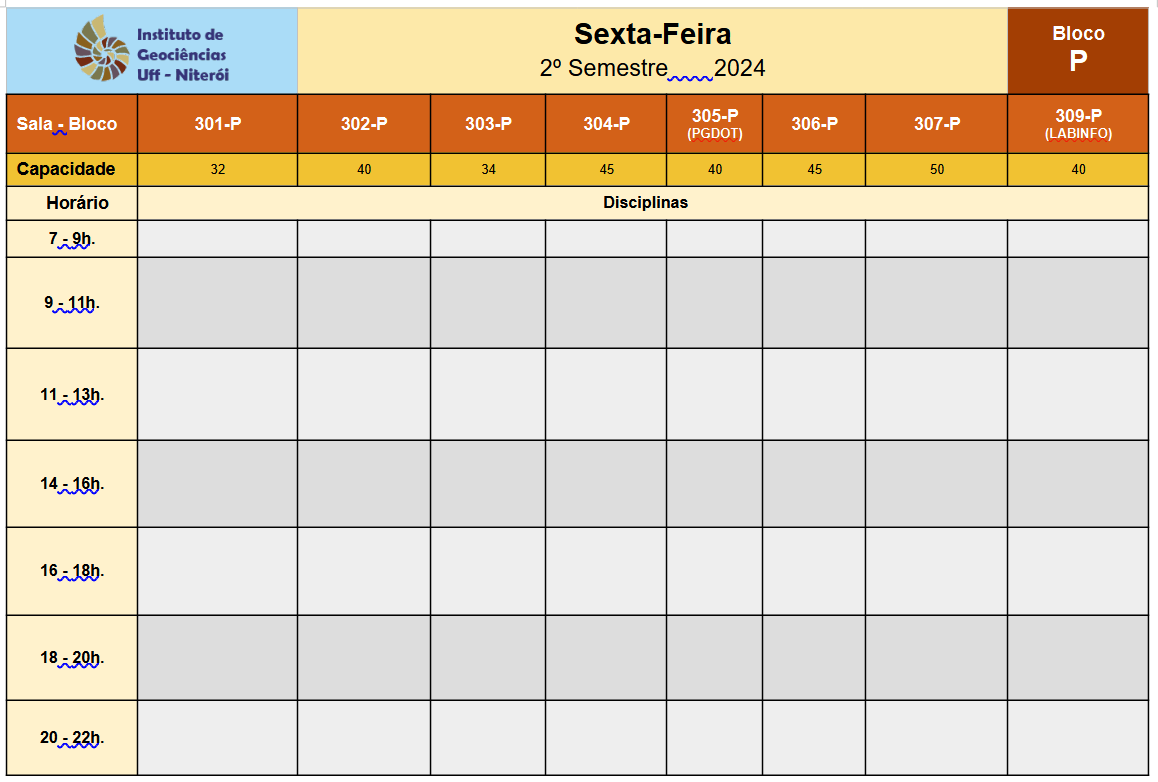
Task: Click the 20 - 22h cell under 309-P
Action: (1078, 738)
